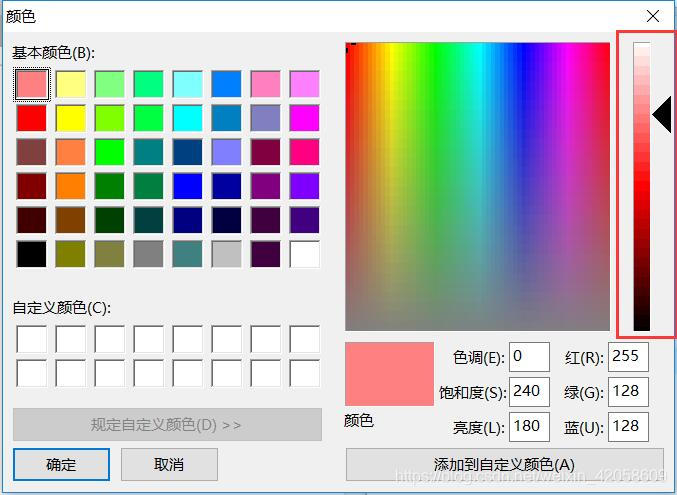Pick the hot pink swatch in top row
The height and width of the screenshot is (495, 677).
tap(266, 84)
